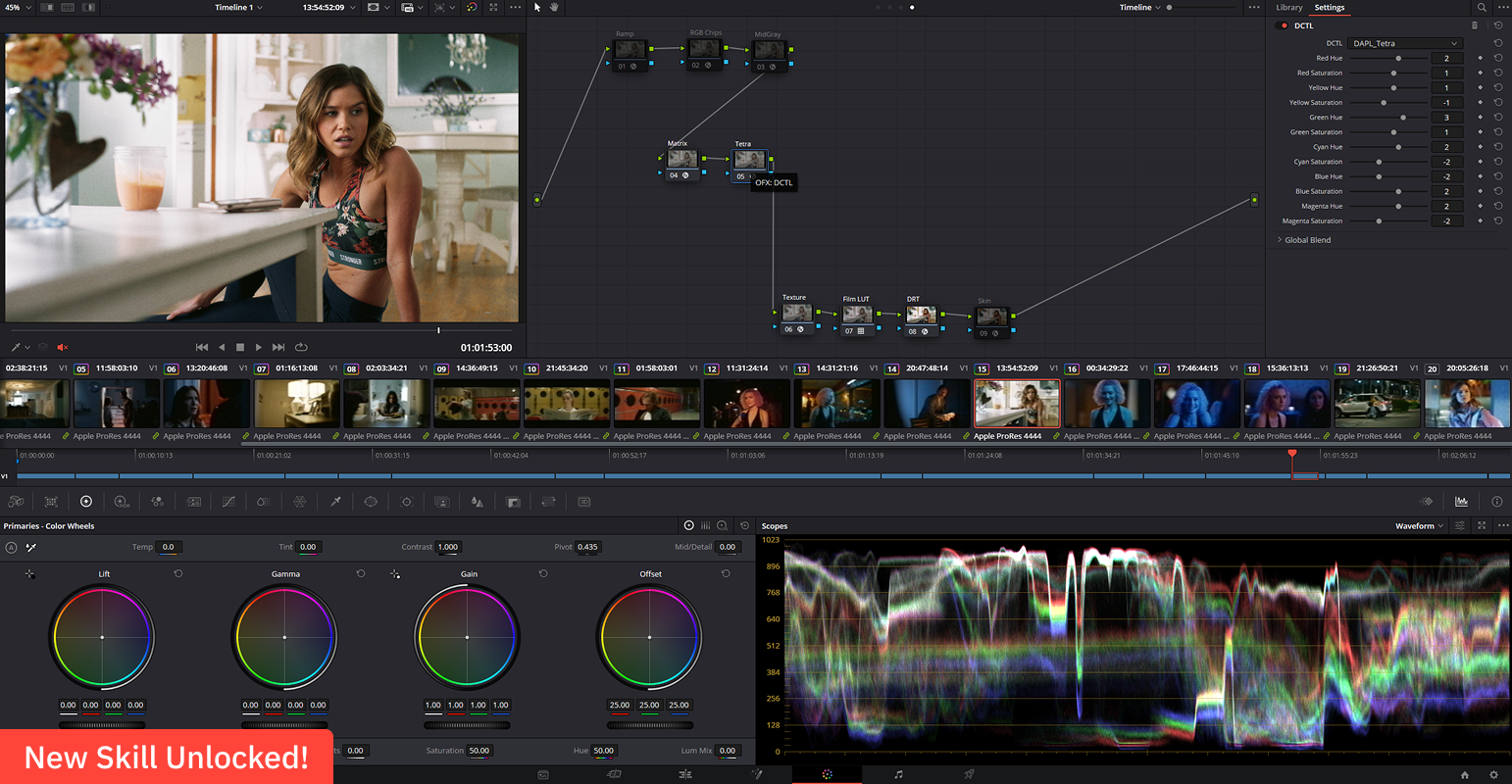1512x784 pixels.
Task: Click the Green Hue slider handle
Action: pos(1403,118)
